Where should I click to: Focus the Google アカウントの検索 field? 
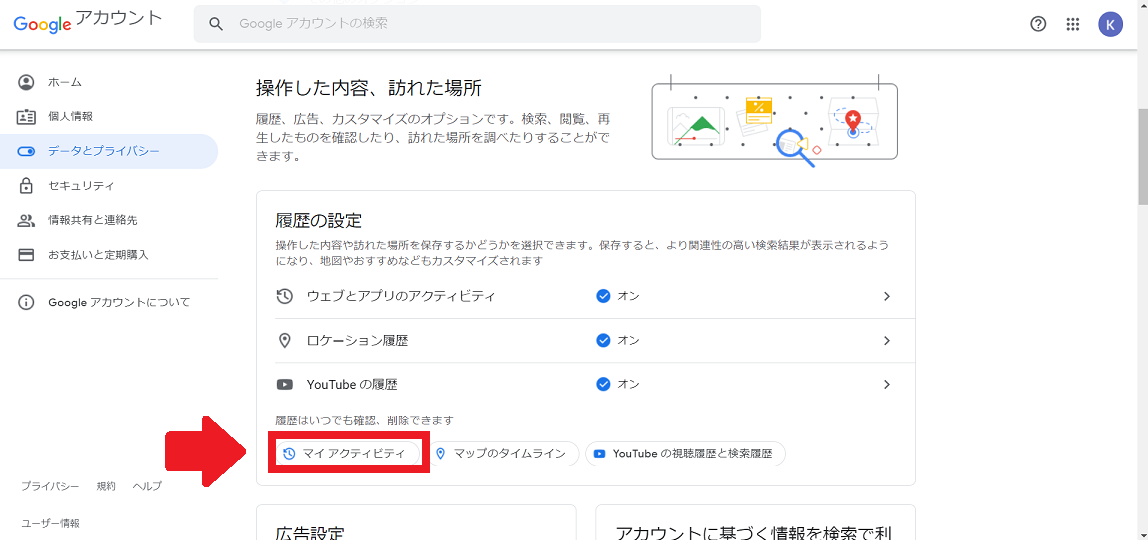pyautogui.click(x=477, y=24)
